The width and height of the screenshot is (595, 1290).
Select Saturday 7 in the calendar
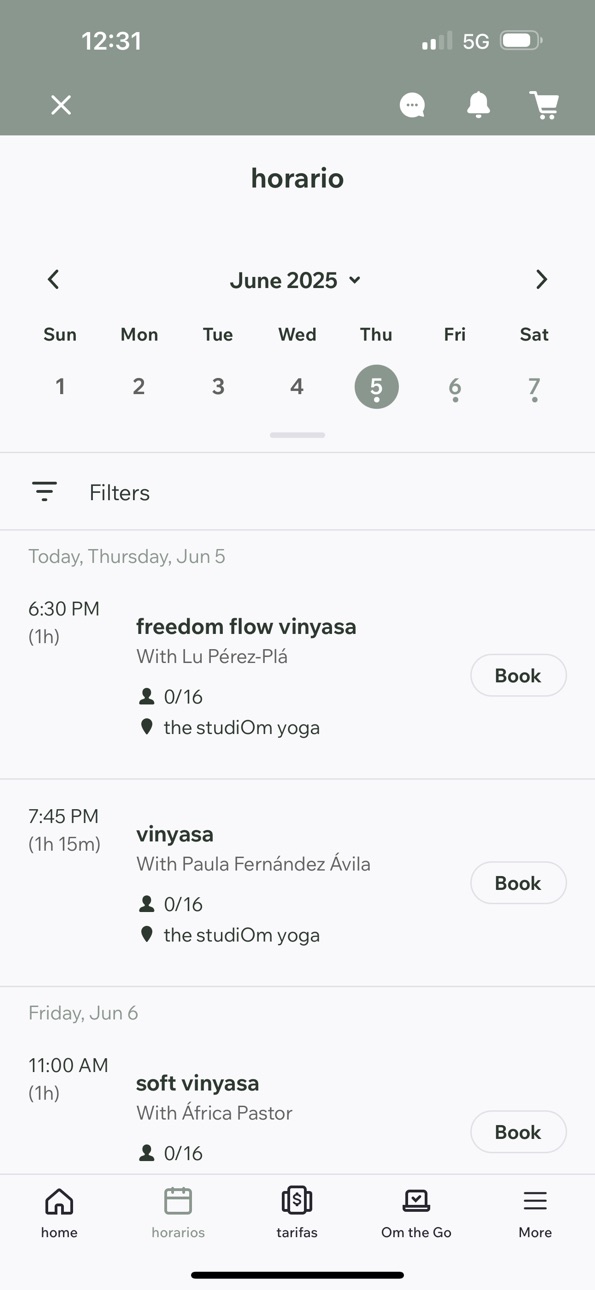534,387
